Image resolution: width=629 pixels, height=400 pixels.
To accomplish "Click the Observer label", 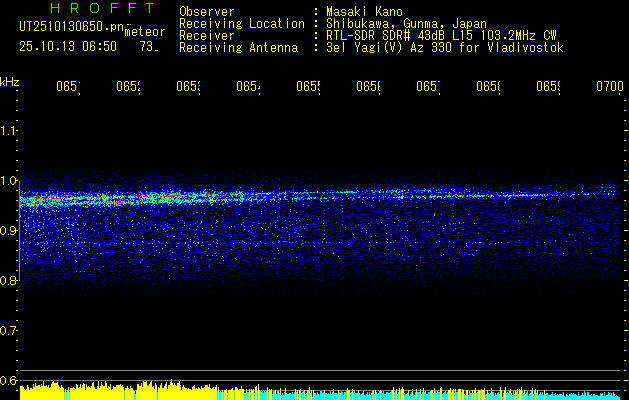I will click(207, 11).
